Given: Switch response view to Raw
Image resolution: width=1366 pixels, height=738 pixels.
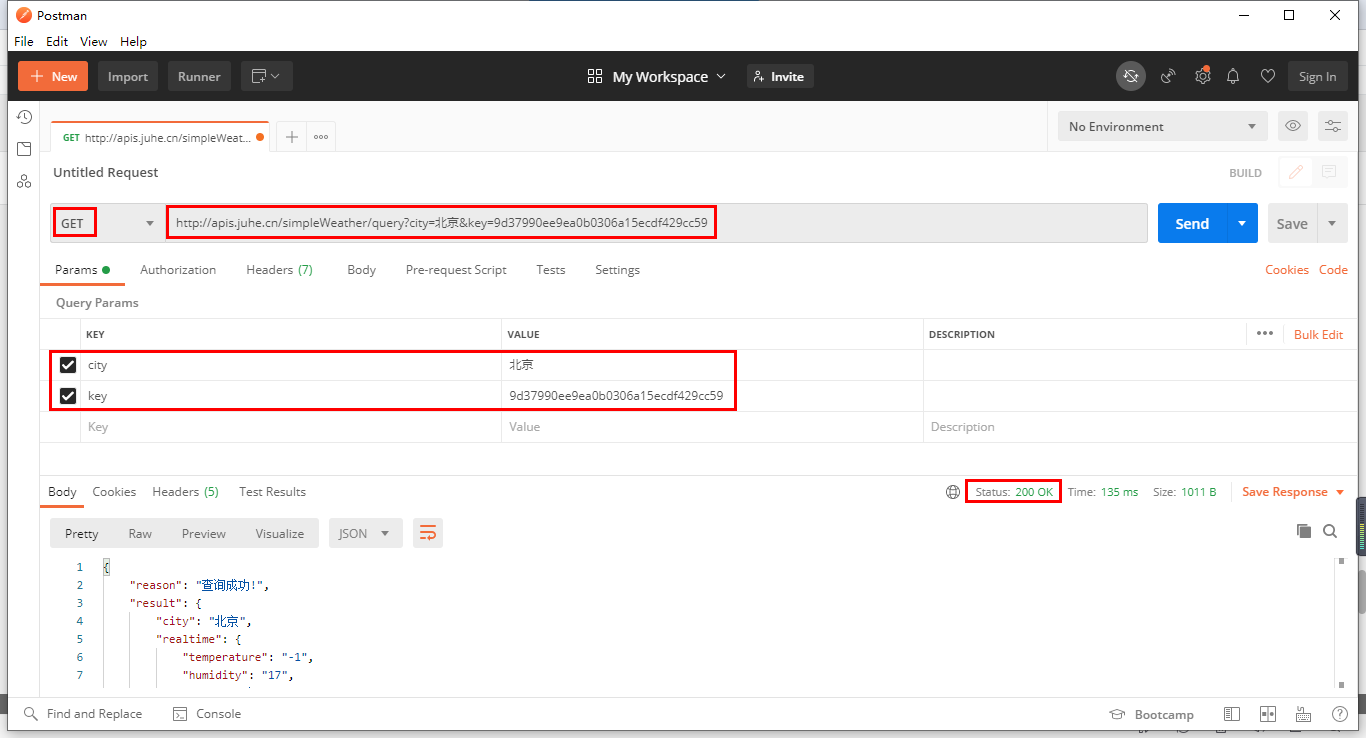Looking at the screenshot, I should (x=140, y=533).
